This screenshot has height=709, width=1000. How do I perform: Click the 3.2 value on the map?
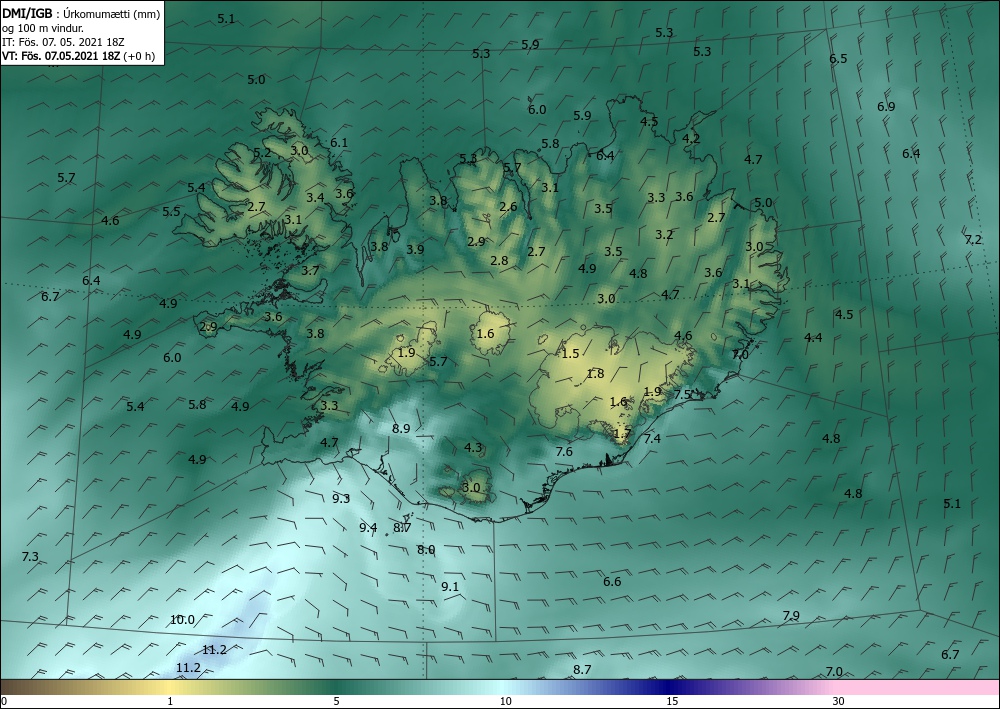[665, 235]
